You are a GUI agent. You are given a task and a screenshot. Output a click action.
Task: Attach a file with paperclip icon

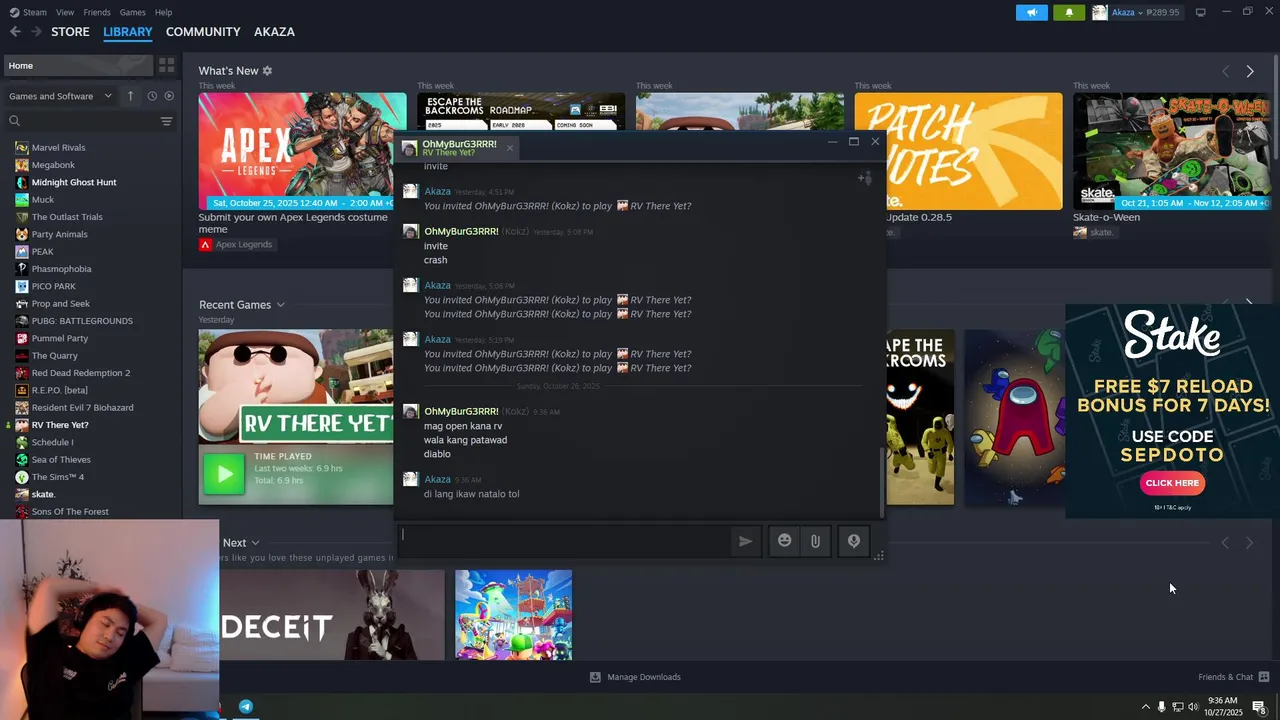[815, 541]
